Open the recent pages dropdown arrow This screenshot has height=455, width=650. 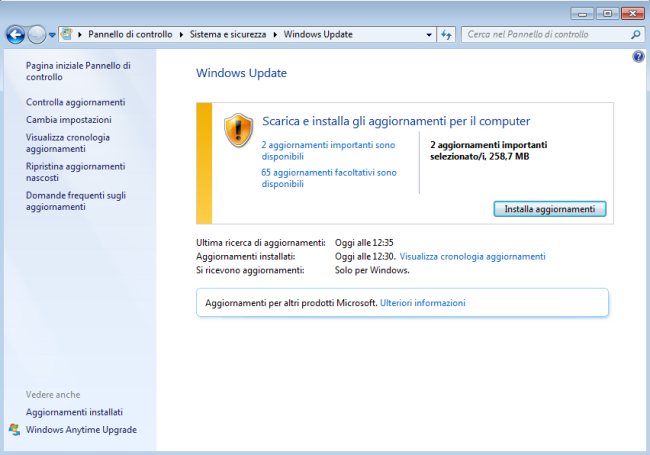(x=52, y=35)
